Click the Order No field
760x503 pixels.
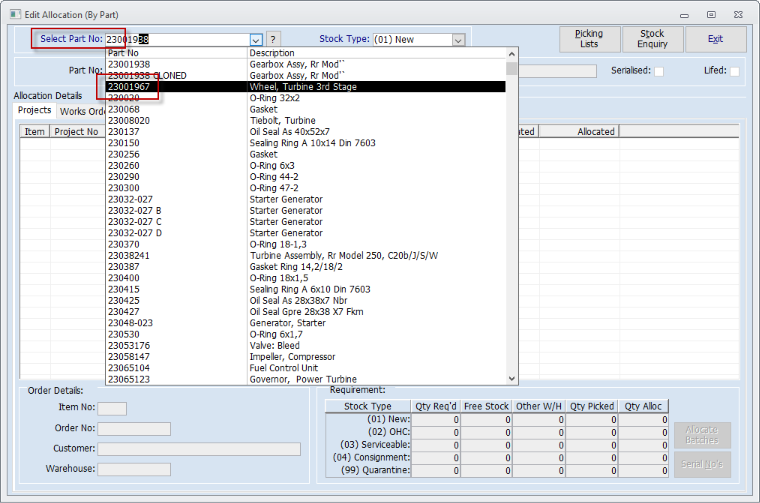pyautogui.click(x=134, y=429)
